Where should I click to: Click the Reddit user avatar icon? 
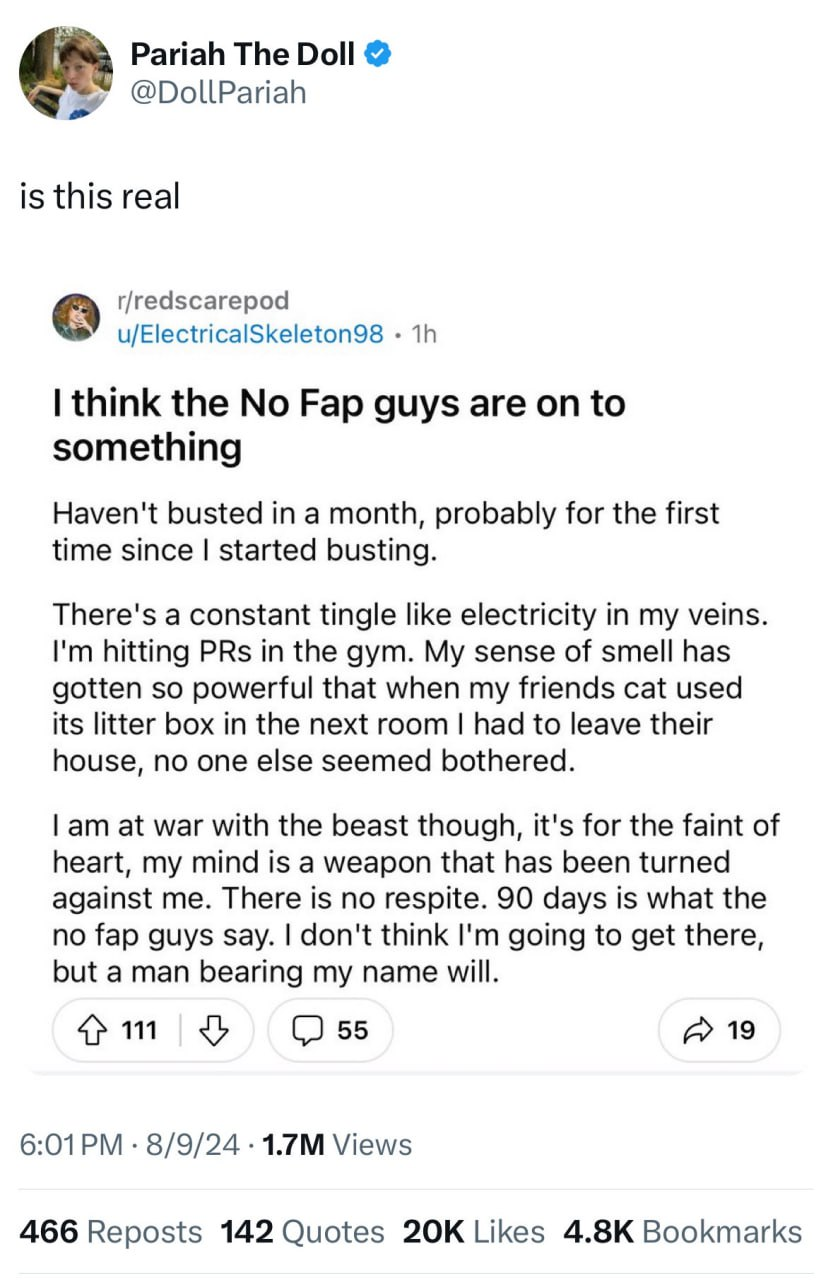pyautogui.click(x=76, y=318)
